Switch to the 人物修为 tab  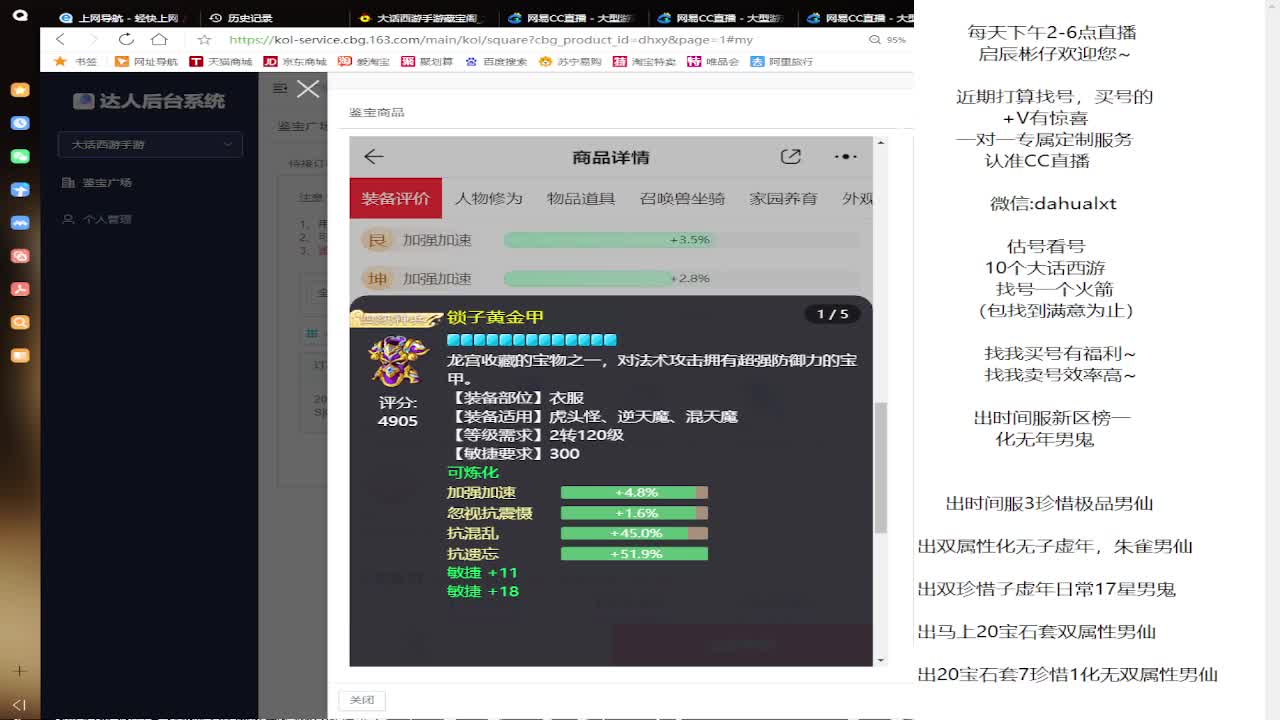click(x=488, y=198)
